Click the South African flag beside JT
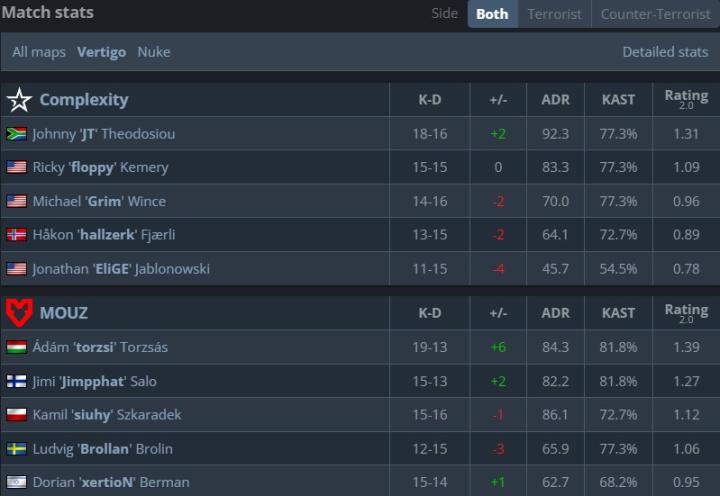The image size is (720, 496). coord(16,134)
